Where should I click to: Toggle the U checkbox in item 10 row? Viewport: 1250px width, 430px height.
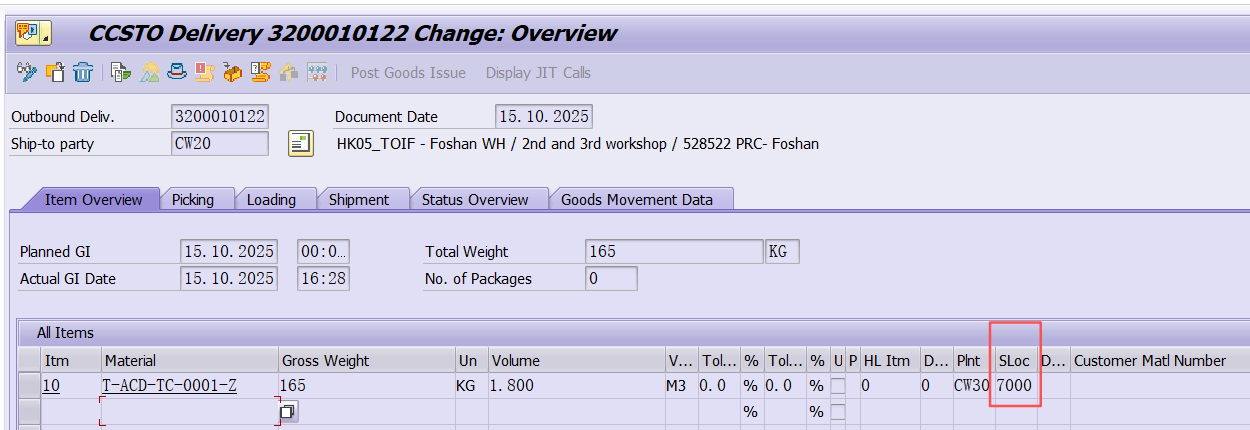click(x=838, y=385)
